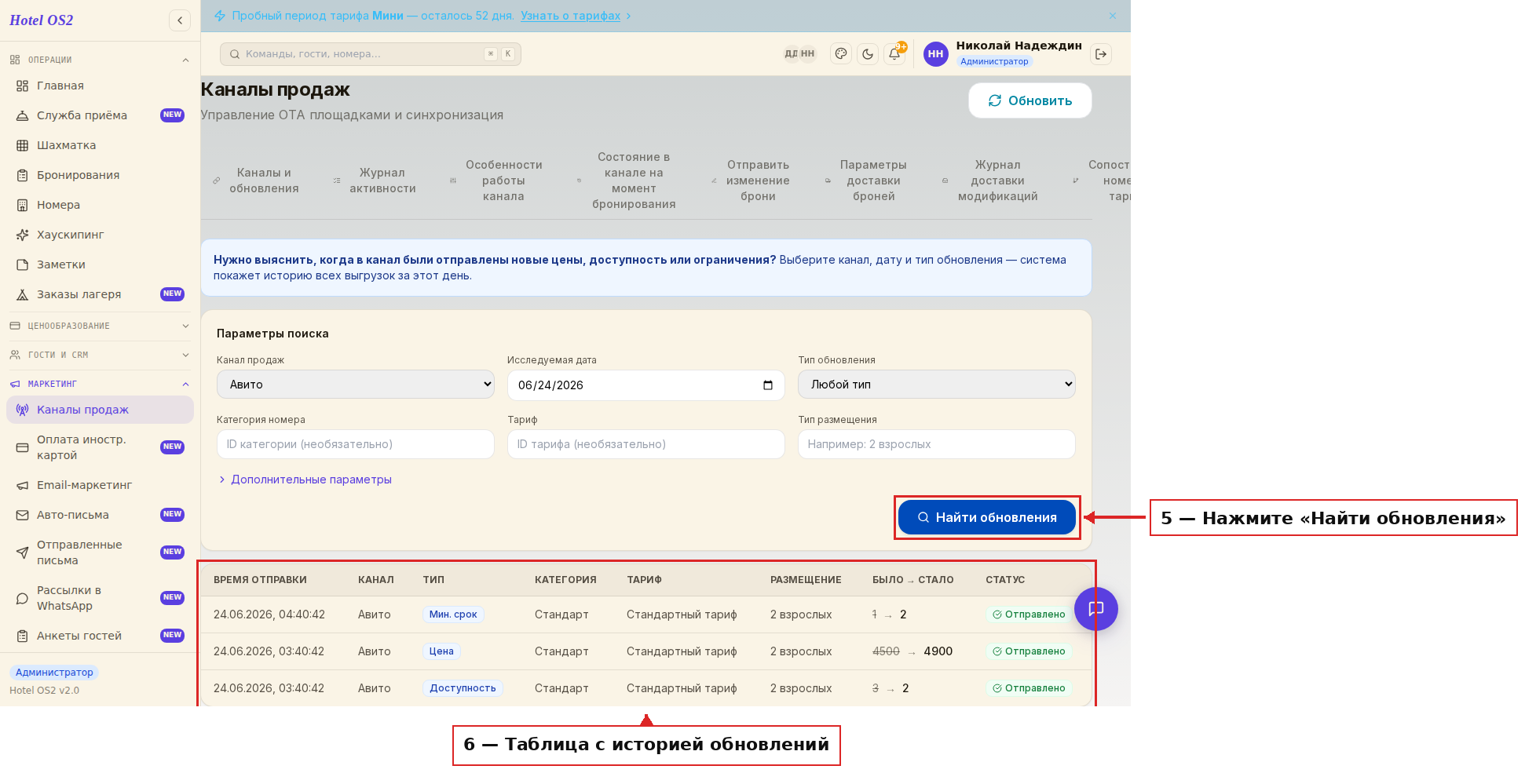The image size is (1536, 784).
Task: Collapse the sidebar with the chevron button
Action: [180, 20]
